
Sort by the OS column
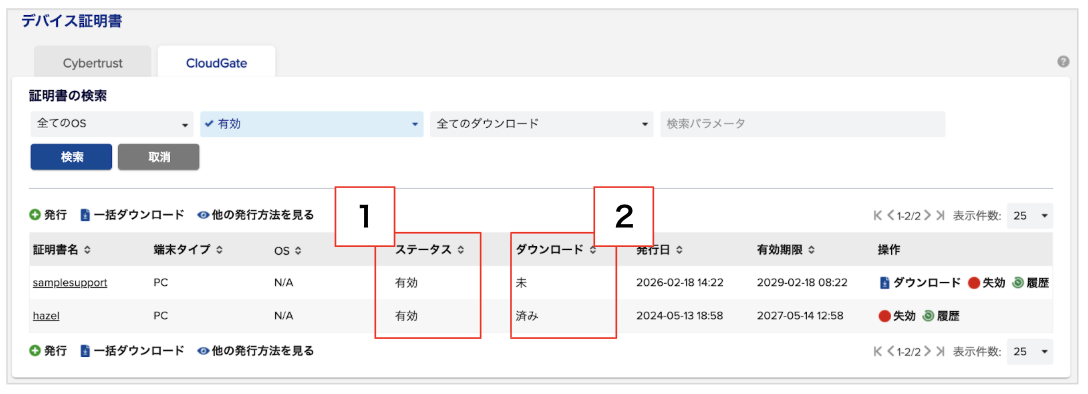click(288, 250)
